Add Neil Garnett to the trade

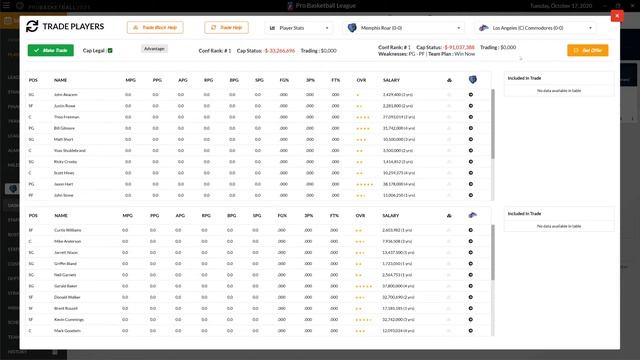pos(471,275)
